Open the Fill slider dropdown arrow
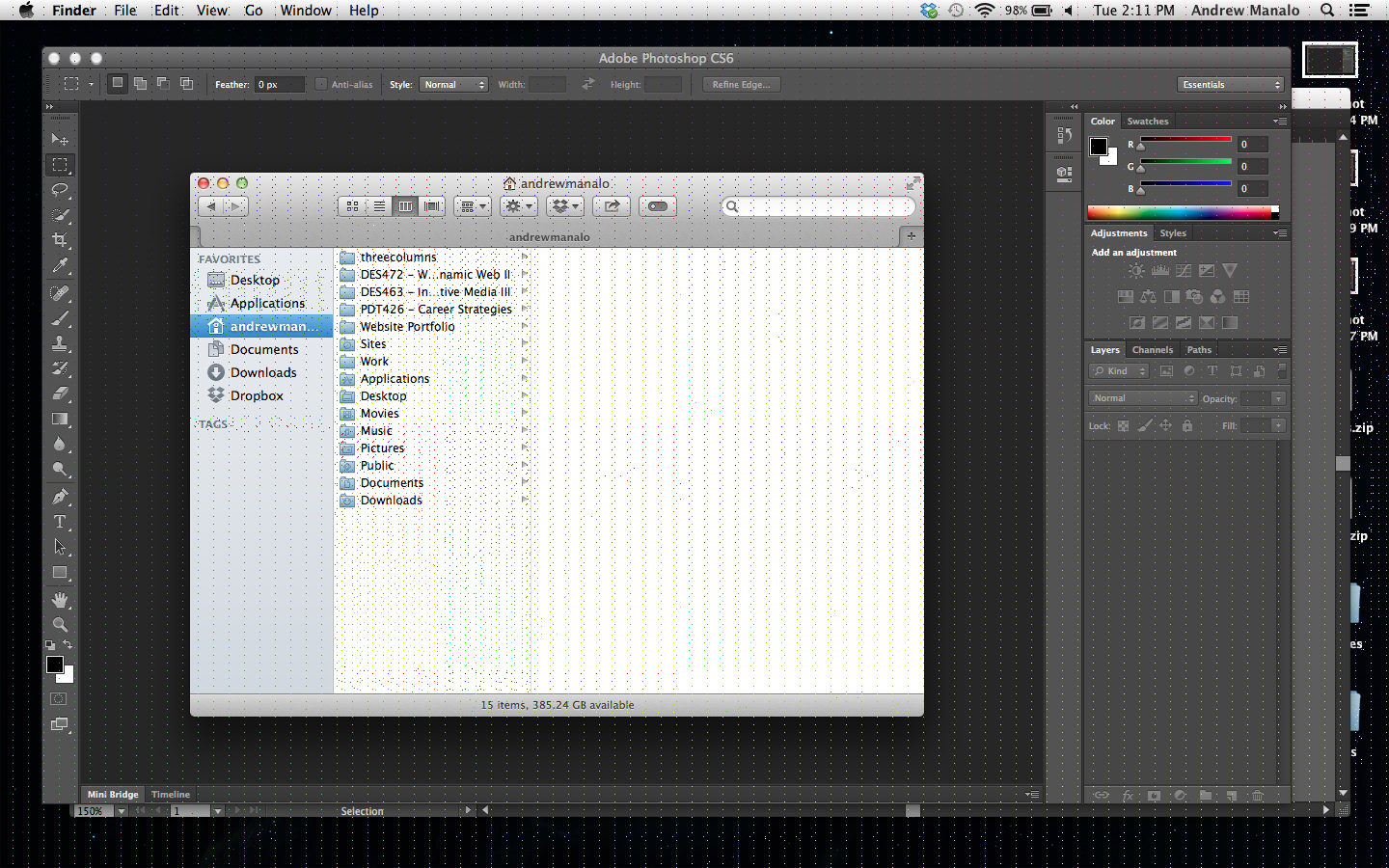1389x868 pixels. [x=1278, y=425]
